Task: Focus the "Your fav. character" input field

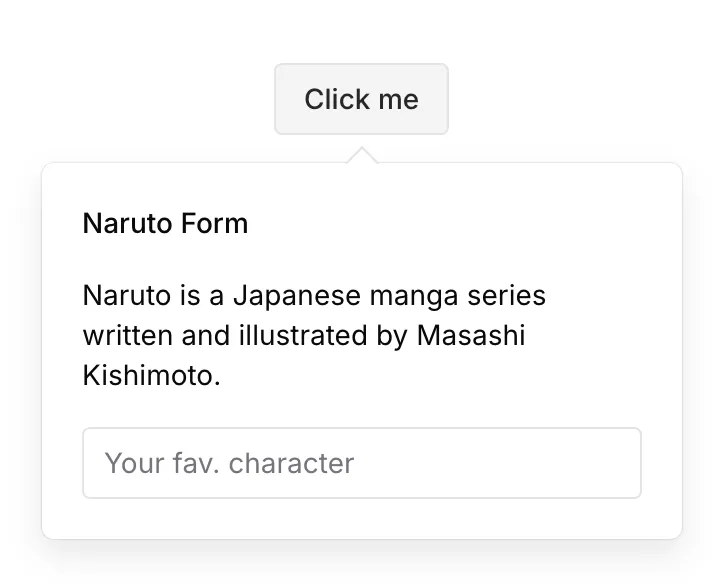Action: tap(361, 463)
